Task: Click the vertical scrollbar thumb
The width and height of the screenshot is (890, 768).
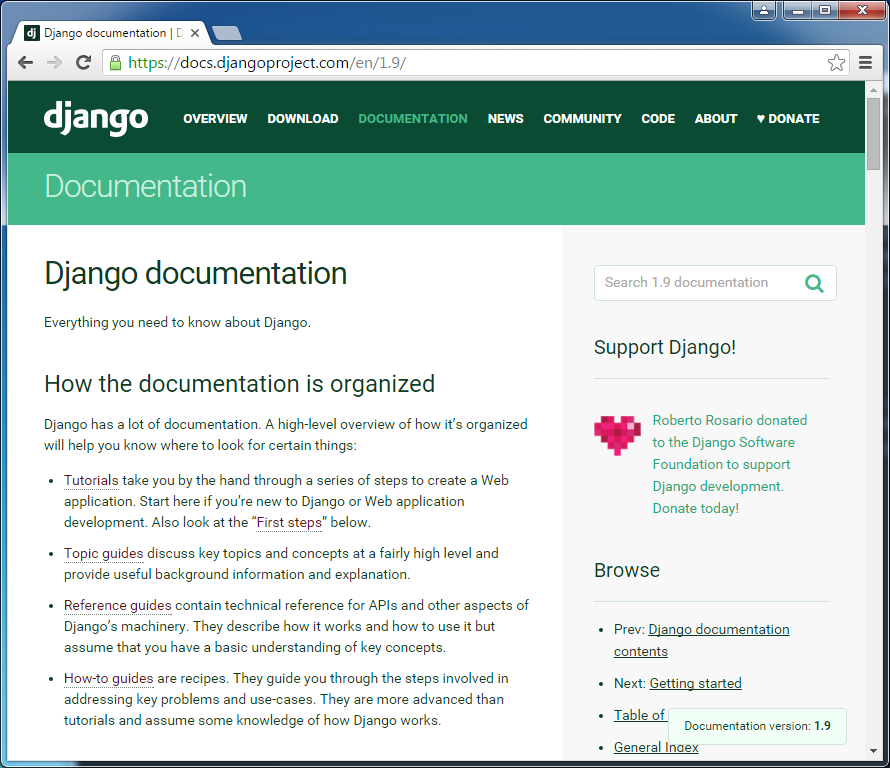Action: [x=873, y=133]
